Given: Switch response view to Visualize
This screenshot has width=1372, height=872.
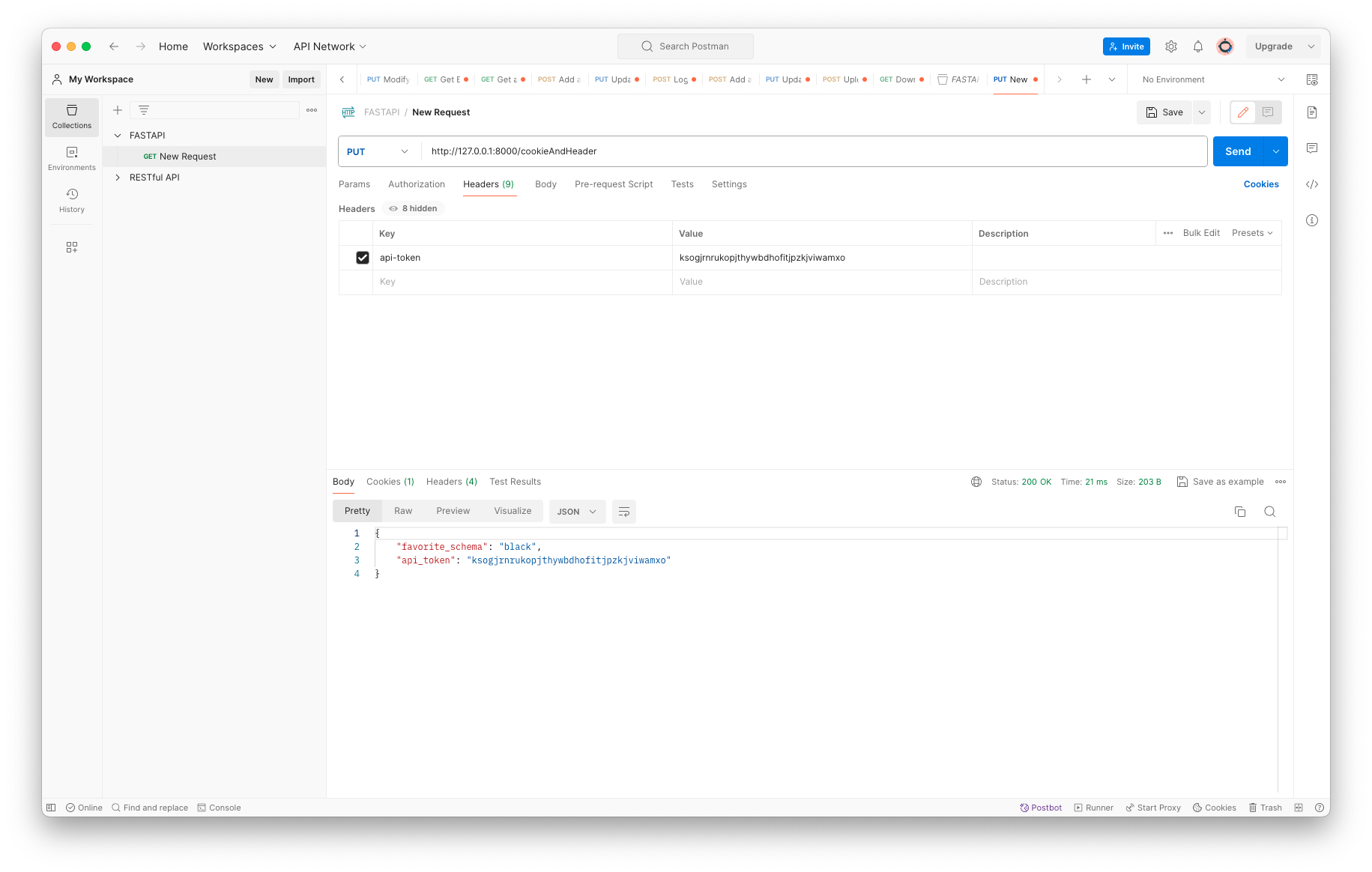Looking at the screenshot, I should point(513,511).
